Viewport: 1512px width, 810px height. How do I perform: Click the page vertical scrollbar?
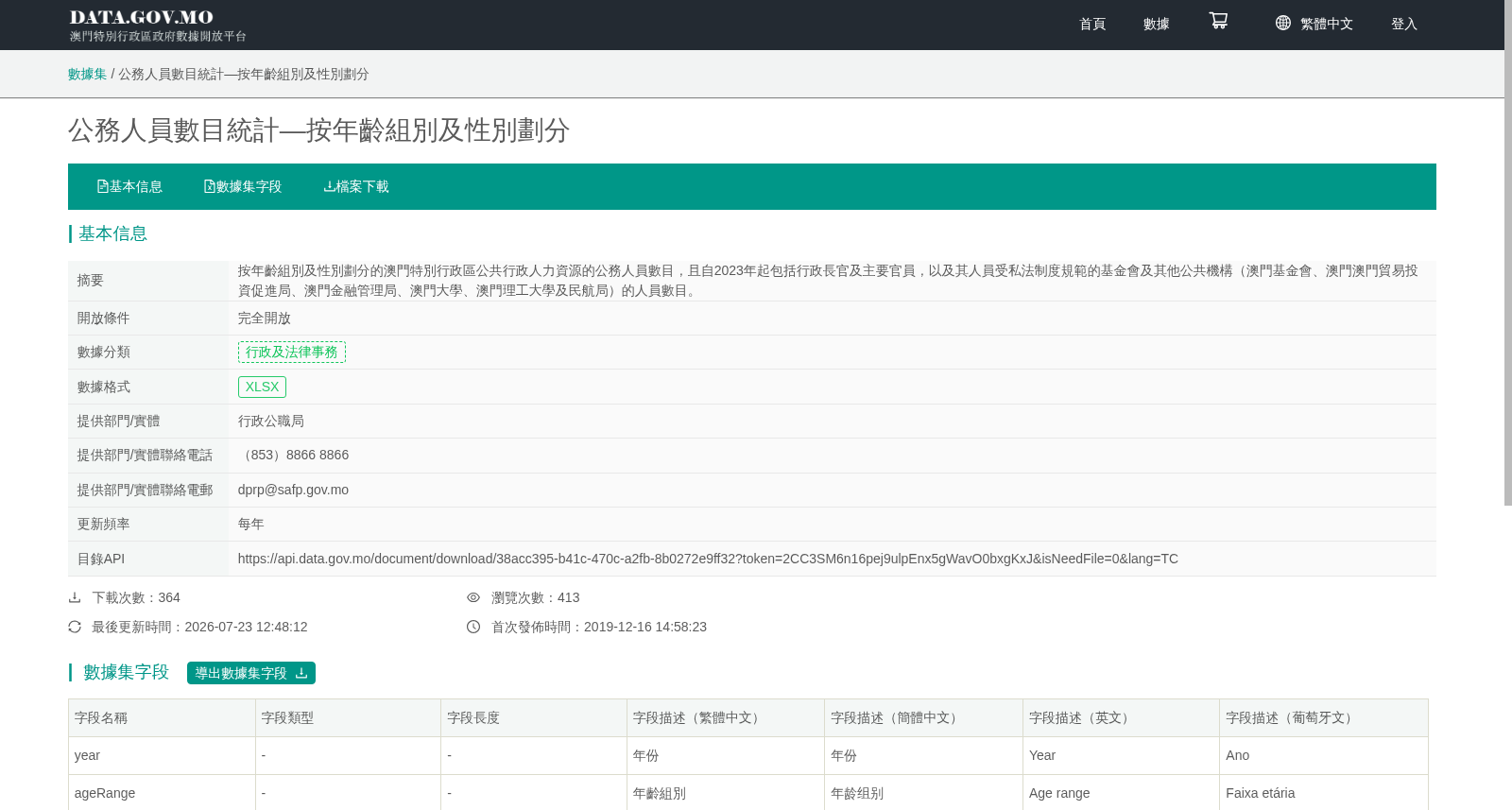(1508, 252)
